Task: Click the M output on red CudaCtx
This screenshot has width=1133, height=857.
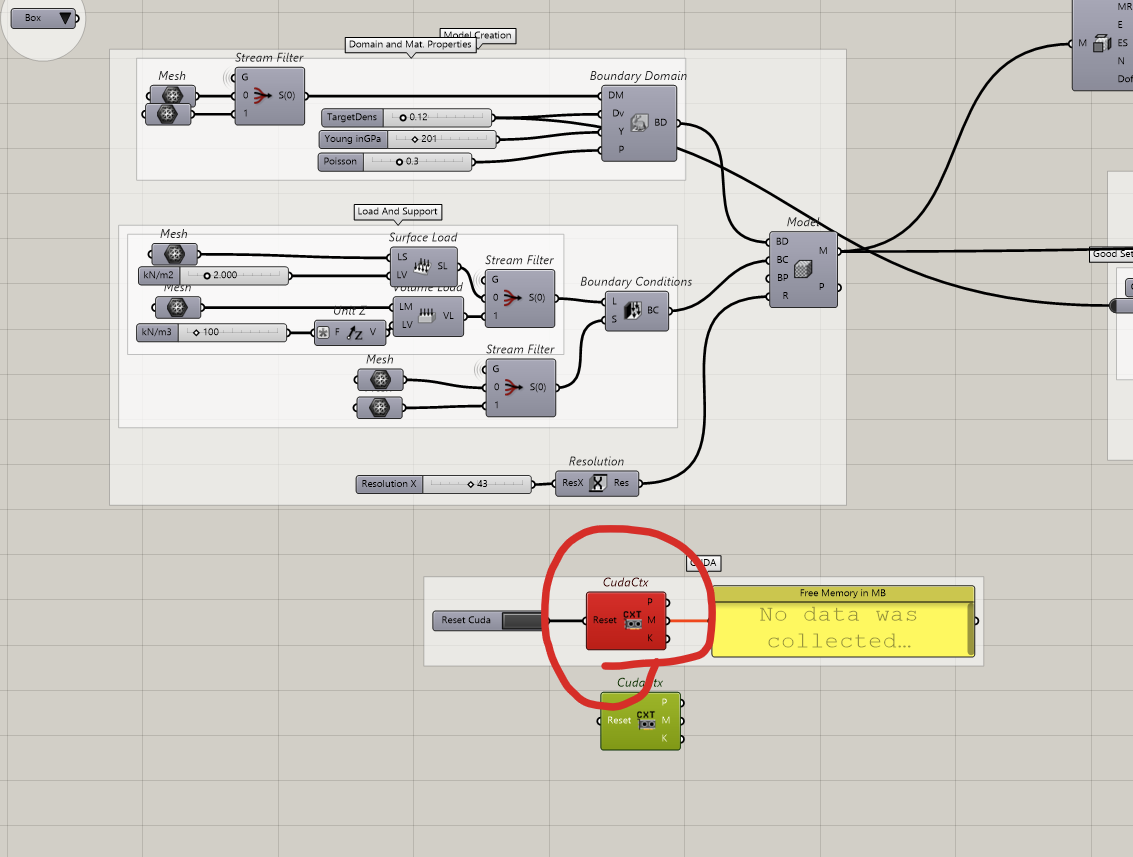Action: click(654, 620)
